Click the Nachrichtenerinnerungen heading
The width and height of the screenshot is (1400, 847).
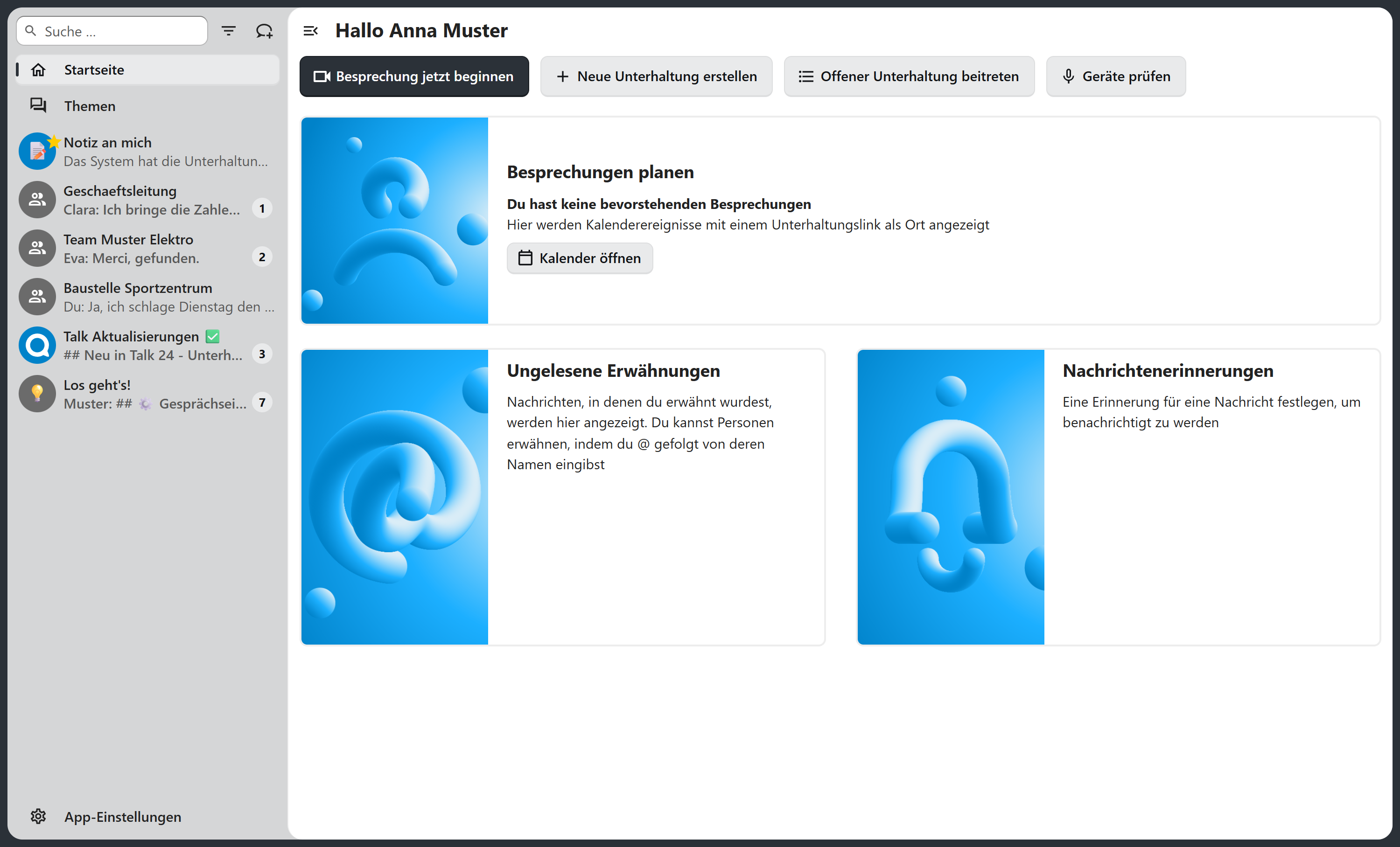[1168, 371]
